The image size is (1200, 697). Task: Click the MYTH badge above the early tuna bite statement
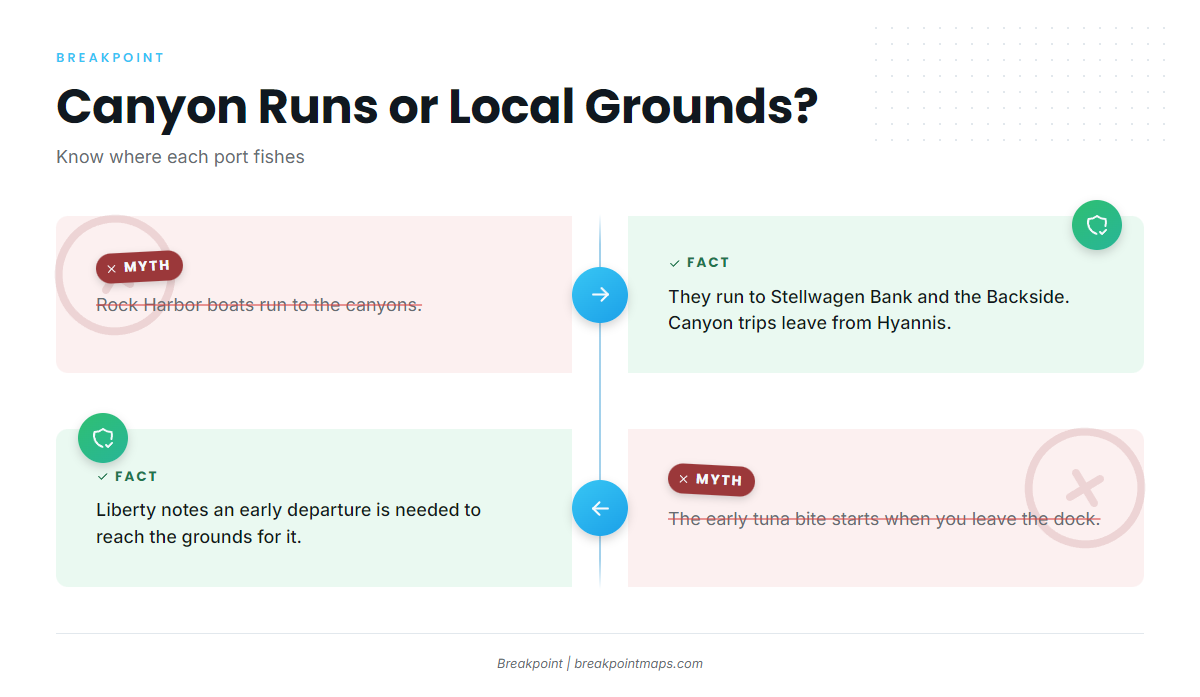point(711,480)
